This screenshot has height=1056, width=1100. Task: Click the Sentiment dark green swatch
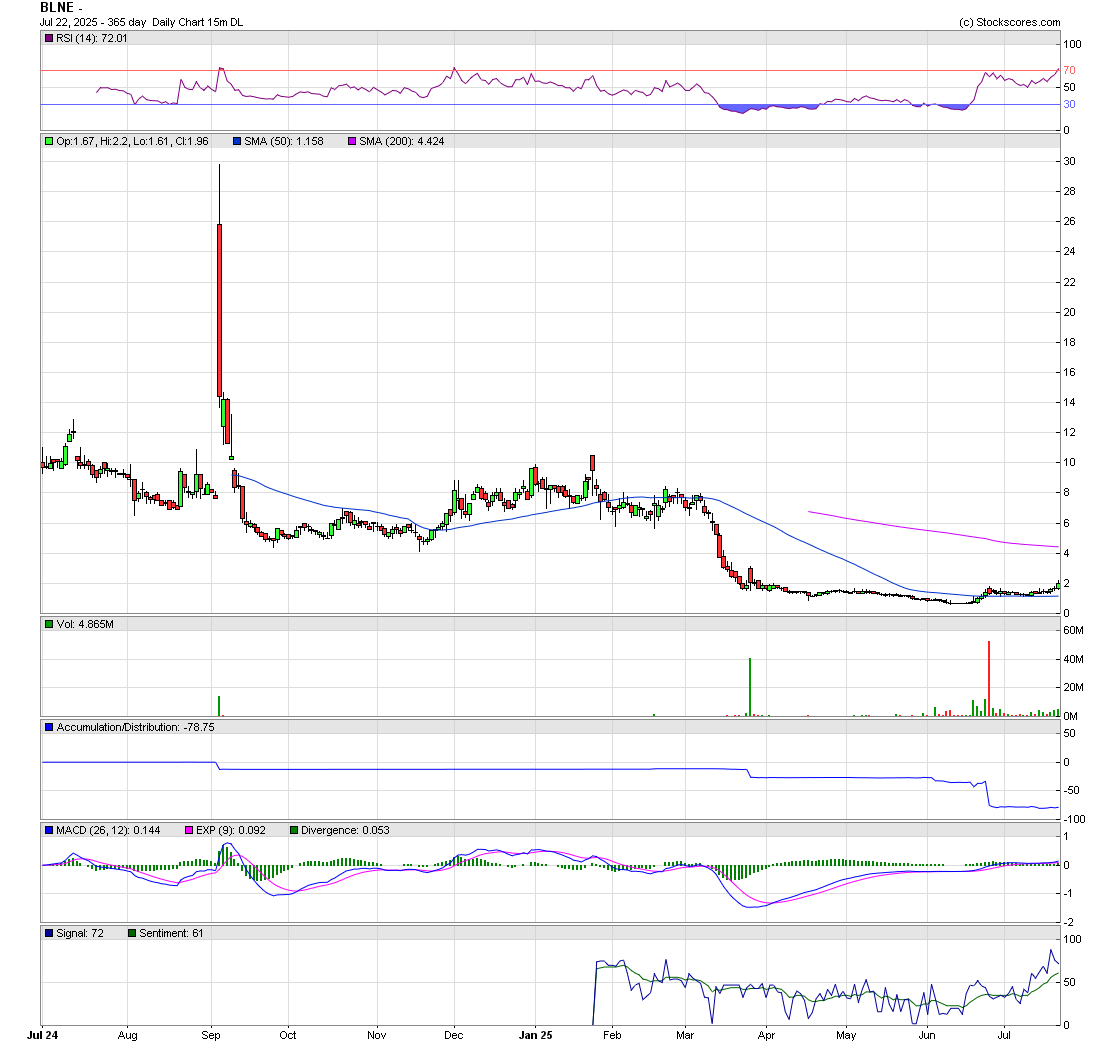[x=132, y=934]
